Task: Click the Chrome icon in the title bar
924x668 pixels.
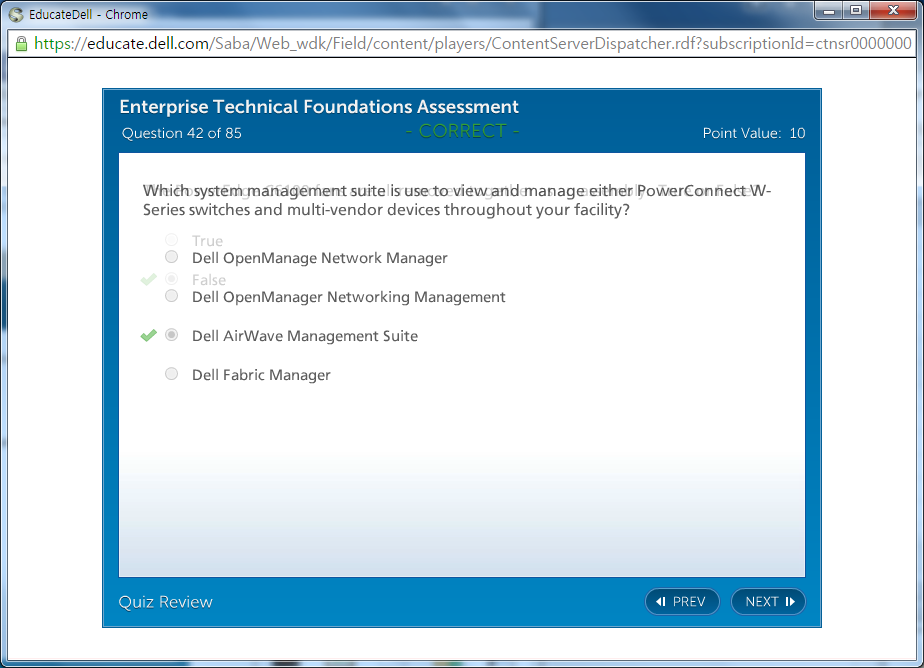Action: point(16,14)
